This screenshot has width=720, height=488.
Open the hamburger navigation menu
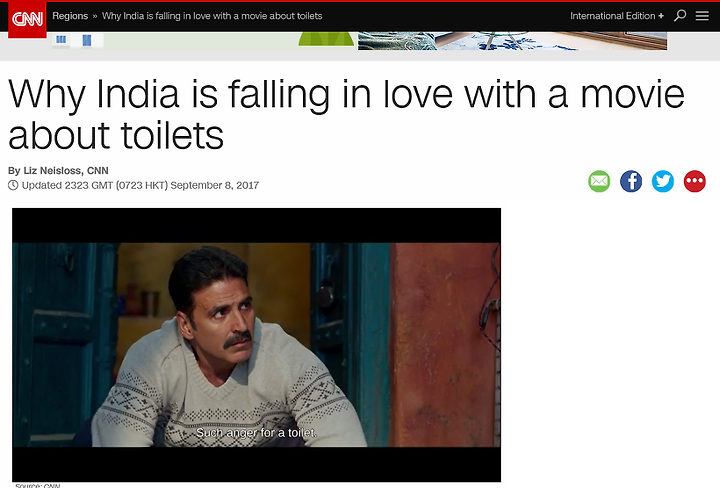click(x=702, y=16)
